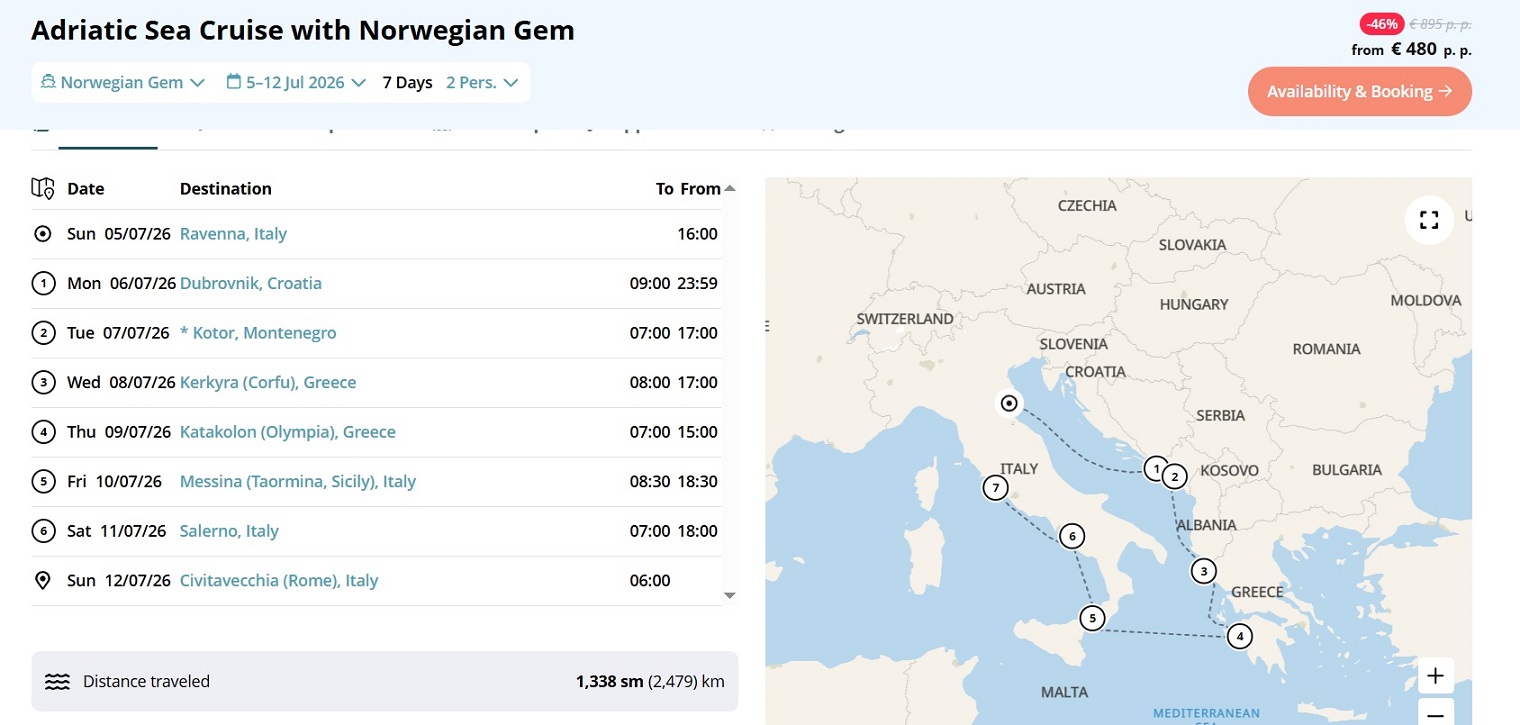Click the departure icon in the Ravenna row
This screenshot has width=1520, height=725.
pyautogui.click(x=42, y=234)
